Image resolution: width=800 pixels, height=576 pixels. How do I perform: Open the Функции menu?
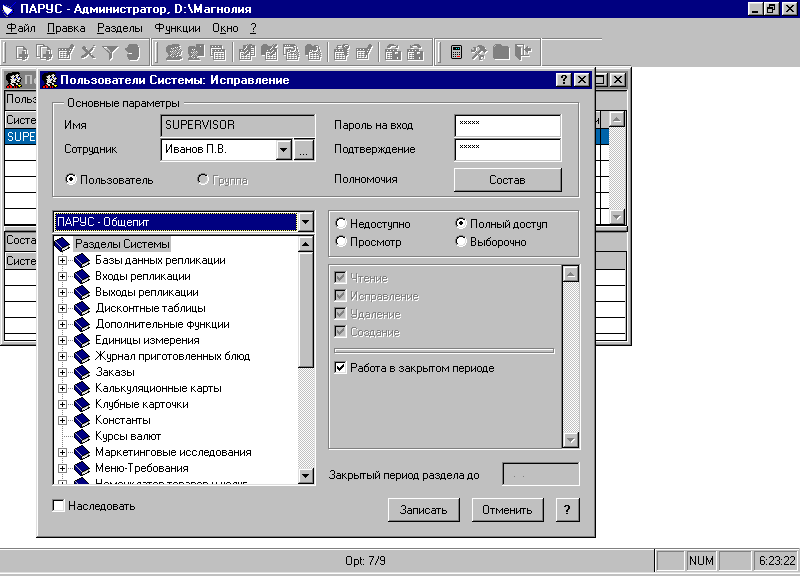click(178, 29)
